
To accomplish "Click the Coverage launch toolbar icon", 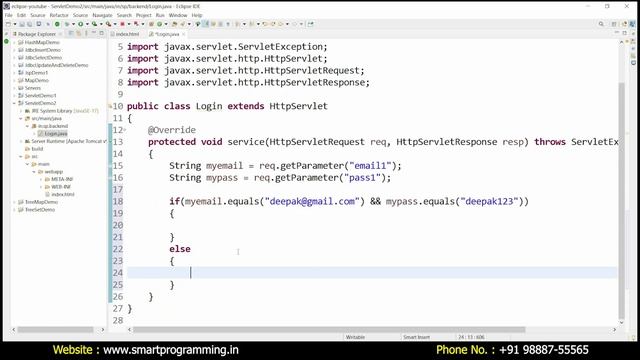I will [x=94, y=24].
